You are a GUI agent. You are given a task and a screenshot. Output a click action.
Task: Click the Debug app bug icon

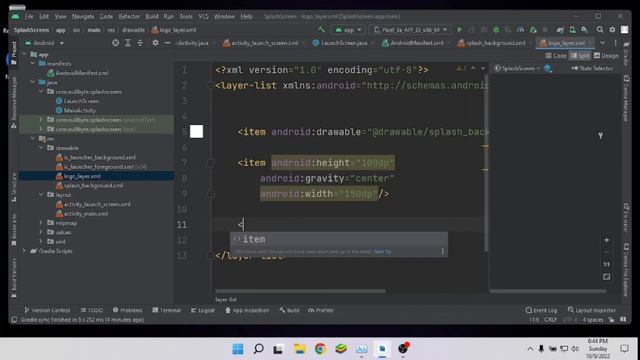[x=496, y=30]
